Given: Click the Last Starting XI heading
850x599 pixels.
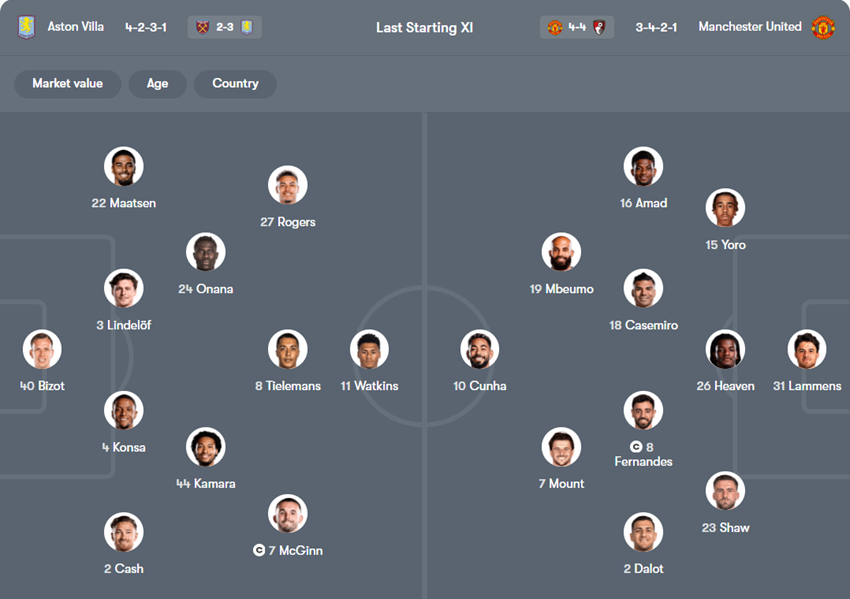Looking at the screenshot, I should [x=424, y=28].
